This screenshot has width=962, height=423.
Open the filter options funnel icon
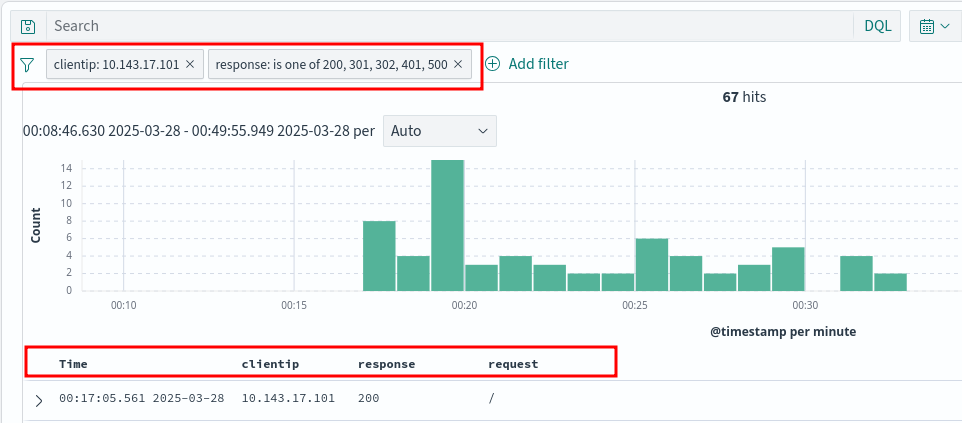click(28, 64)
